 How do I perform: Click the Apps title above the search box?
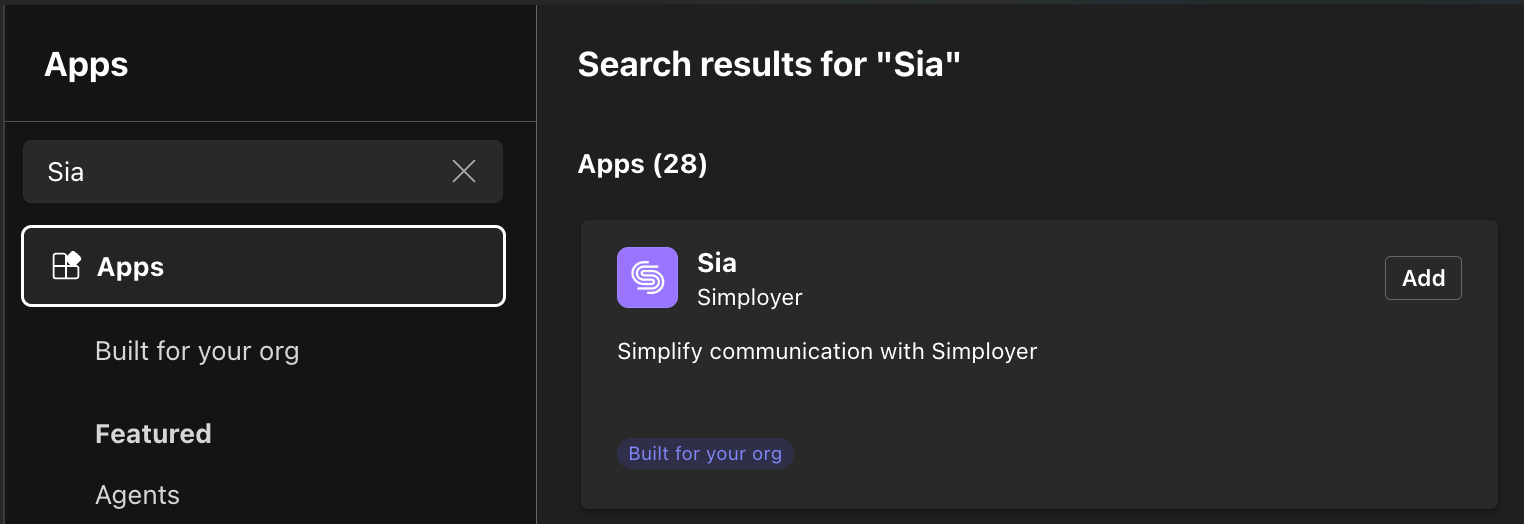(x=86, y=65)
